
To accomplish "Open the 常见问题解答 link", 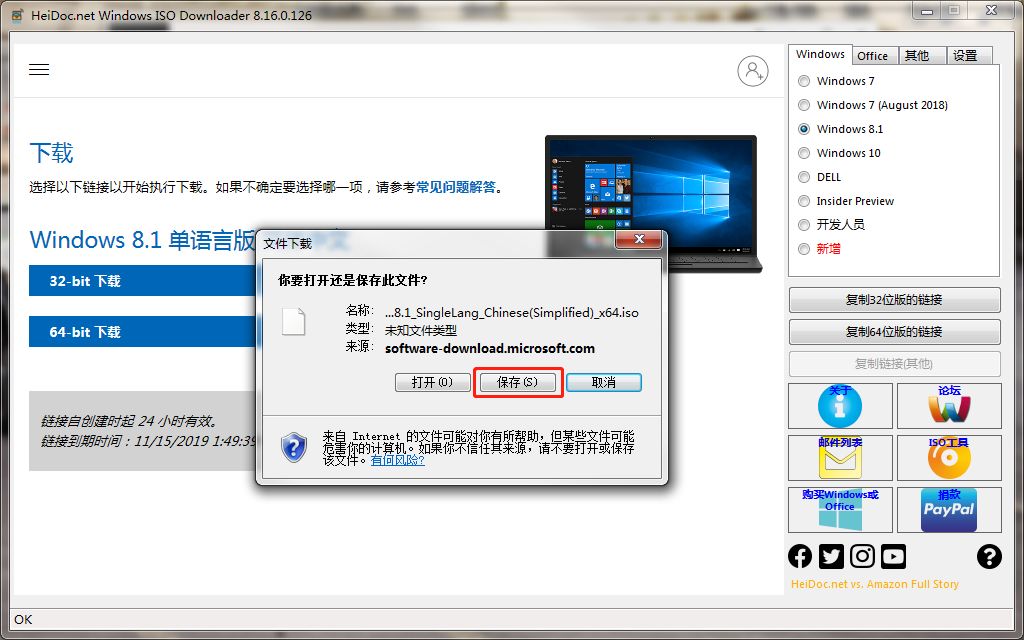I will click(456, 187).
